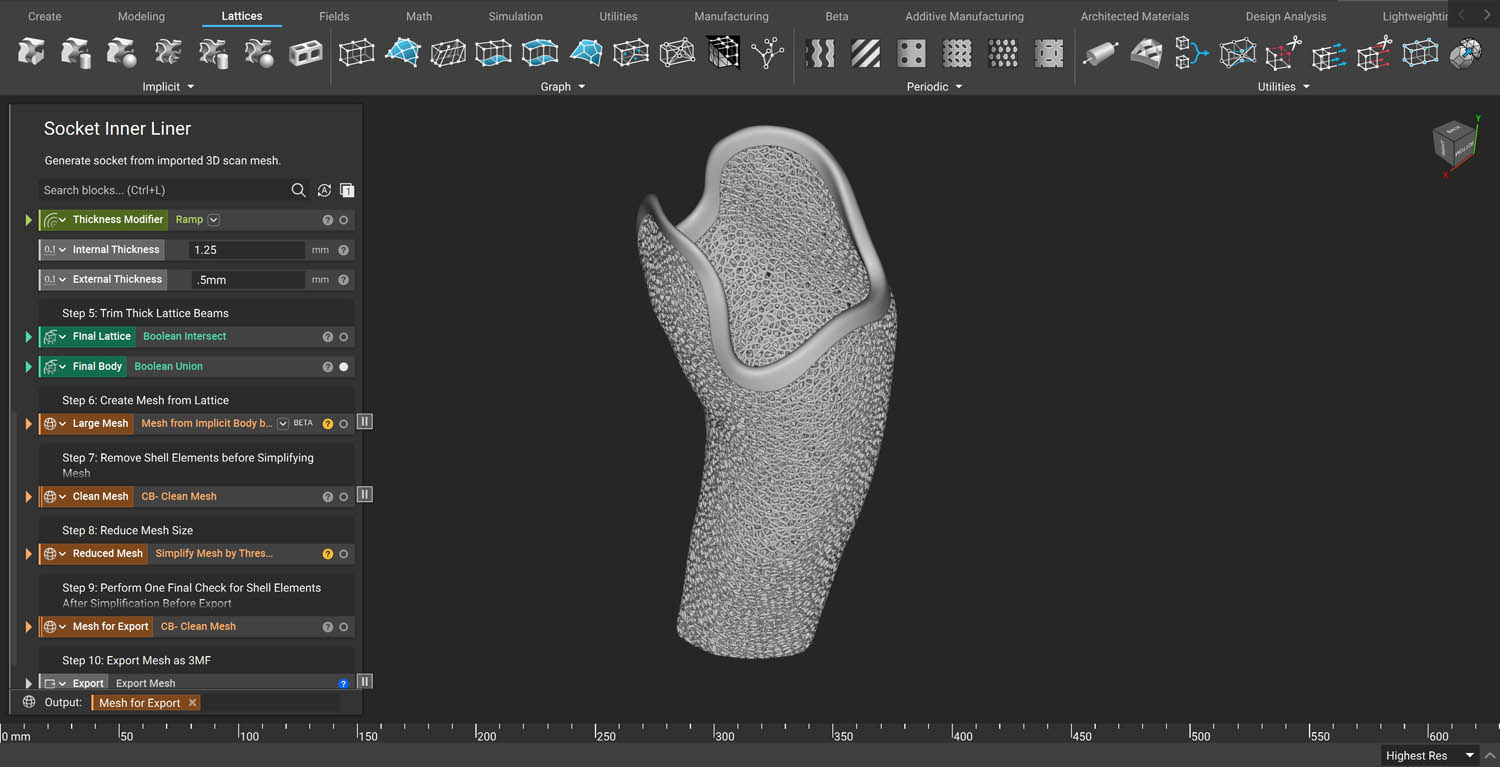This screenshot has height=767, width=1500.
Task: Pause the Clean Mesh block in Step 7
Action: pyautogui.click(x=365, y=495)
